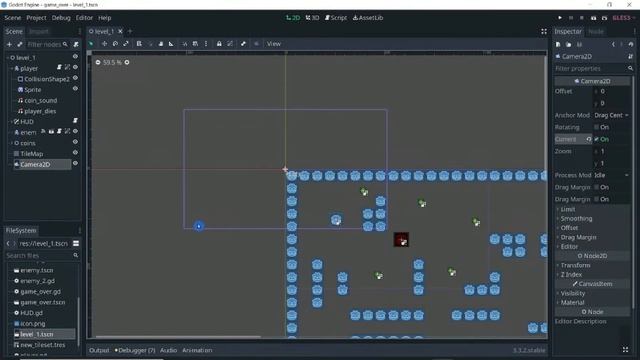Toggle visibility of Camera2D node
640x360 pixels.
pos(75,164)
